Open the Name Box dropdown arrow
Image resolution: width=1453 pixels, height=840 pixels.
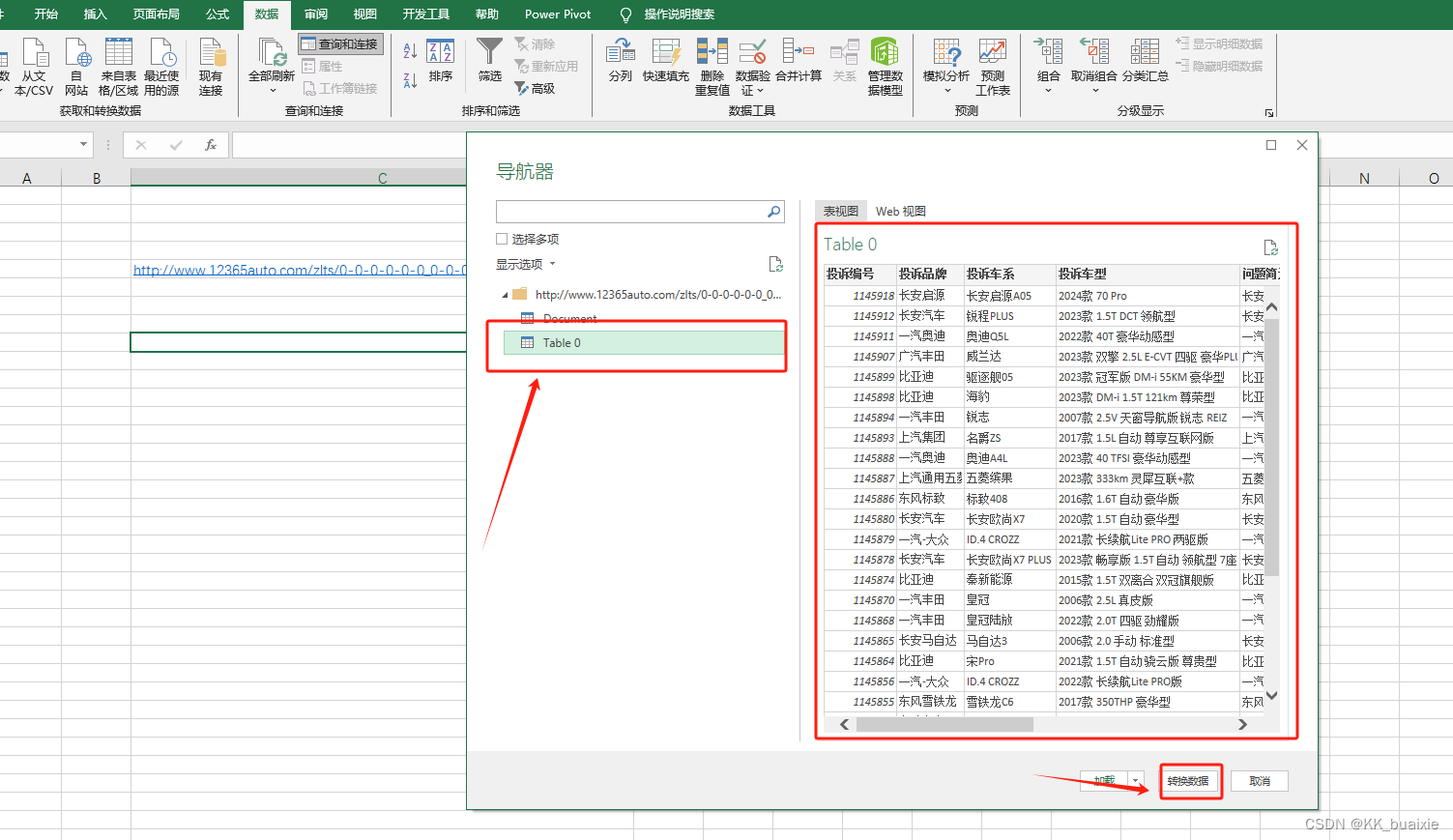coord(83,145)
